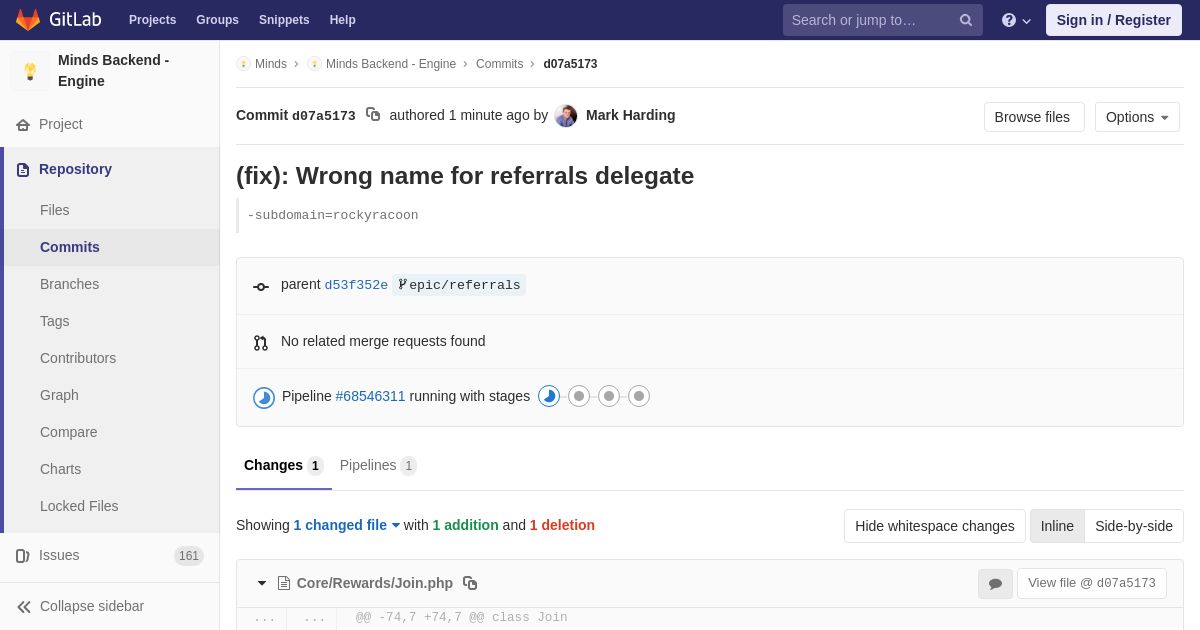Image resolution: width=1200 pixels, height=630 pixels.
Task: Open the Projects menu
Action: [x=152, y=20]
